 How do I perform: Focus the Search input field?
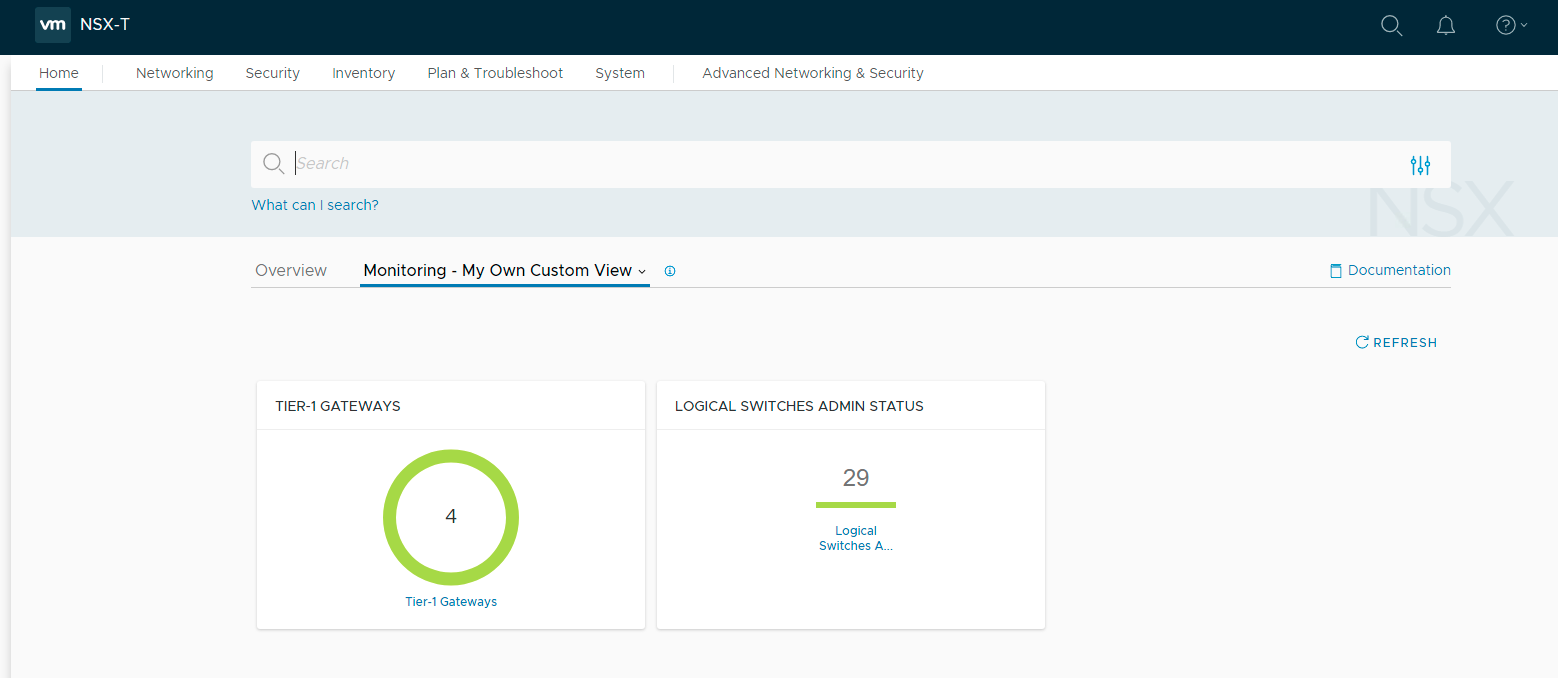pyautogui.click(x=850, y=164)
